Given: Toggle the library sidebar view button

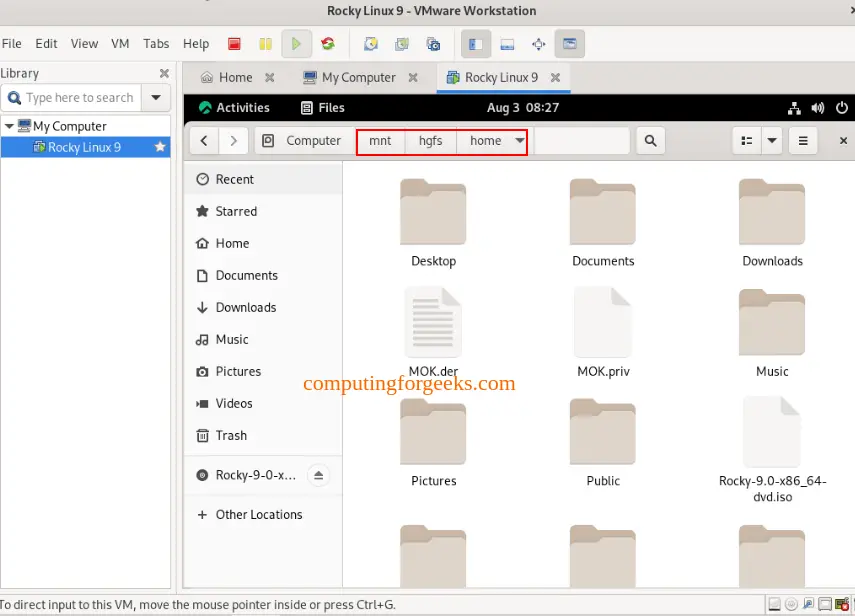Looking at the screenshot, I should pos(476,44).
